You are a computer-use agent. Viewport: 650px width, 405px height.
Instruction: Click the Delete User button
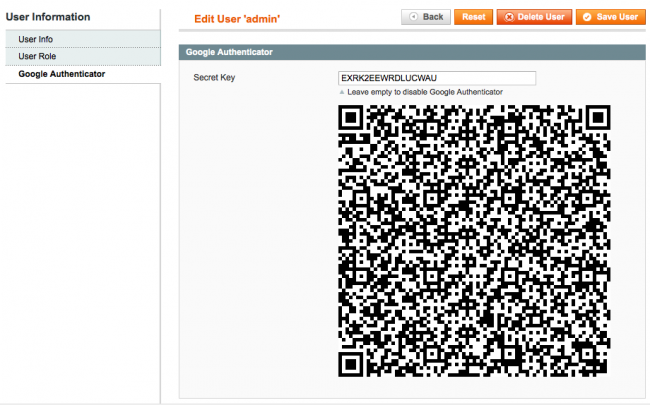pyautogui.click(x=534, y=17)
